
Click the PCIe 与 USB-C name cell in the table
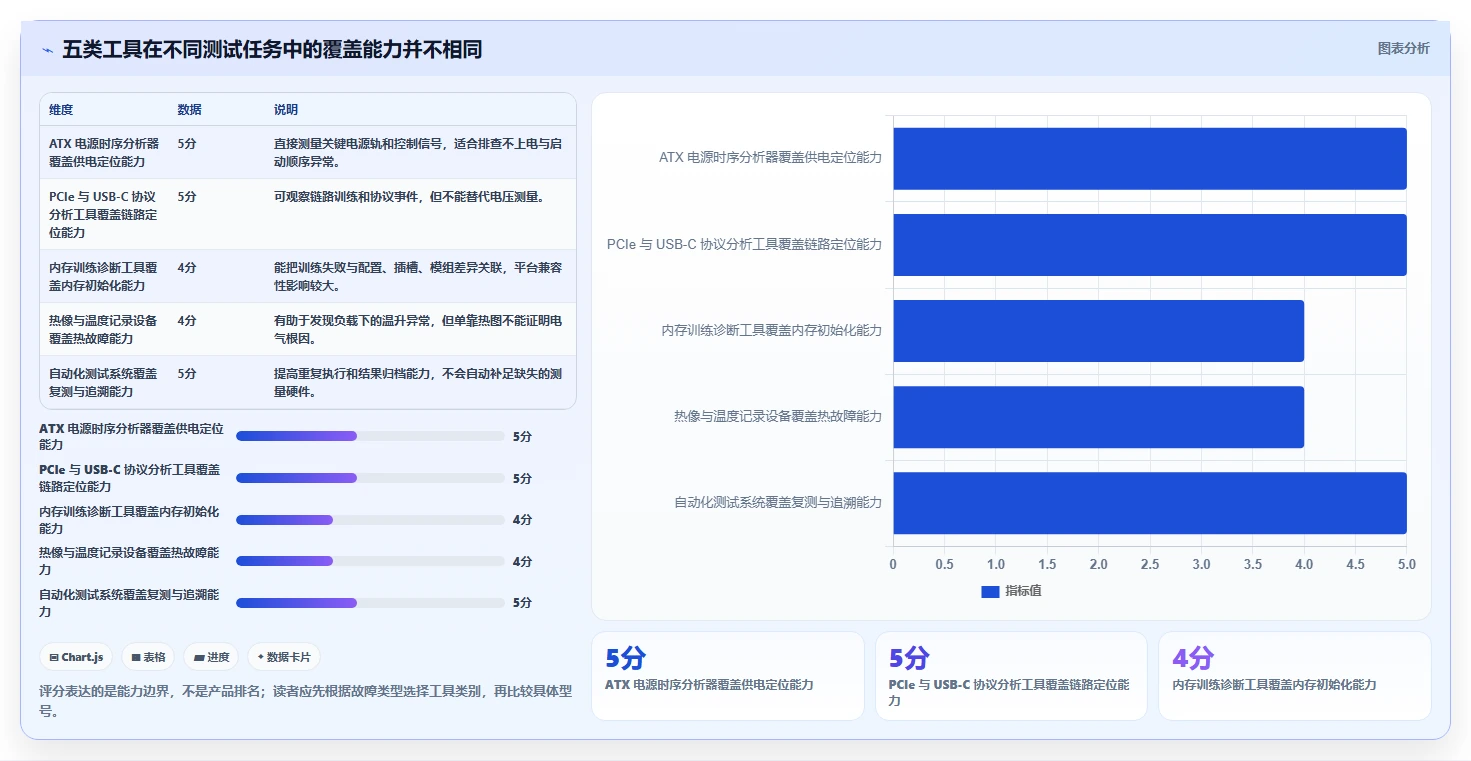click(x=104, y=214)
